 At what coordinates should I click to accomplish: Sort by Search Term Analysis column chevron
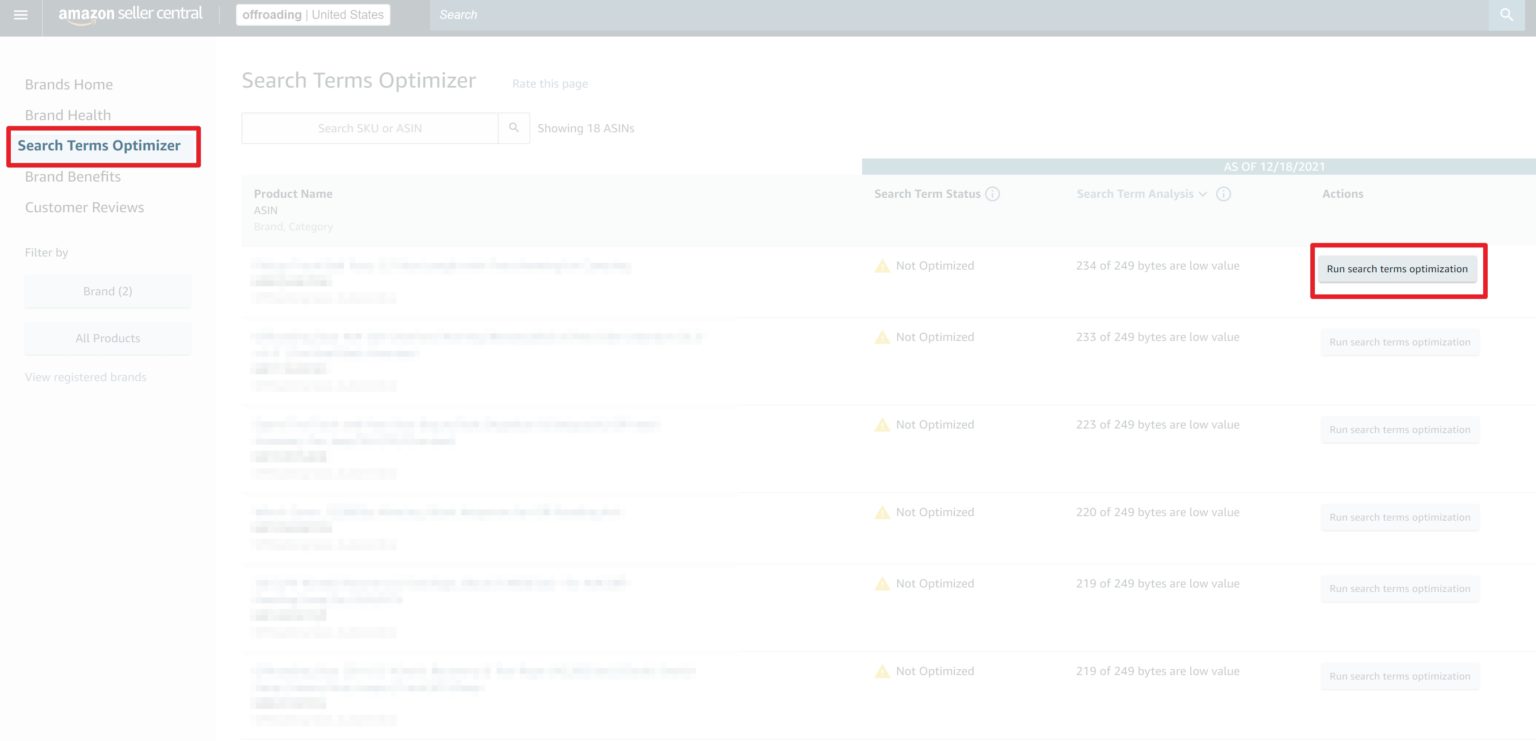click(x=1202, y=194)
